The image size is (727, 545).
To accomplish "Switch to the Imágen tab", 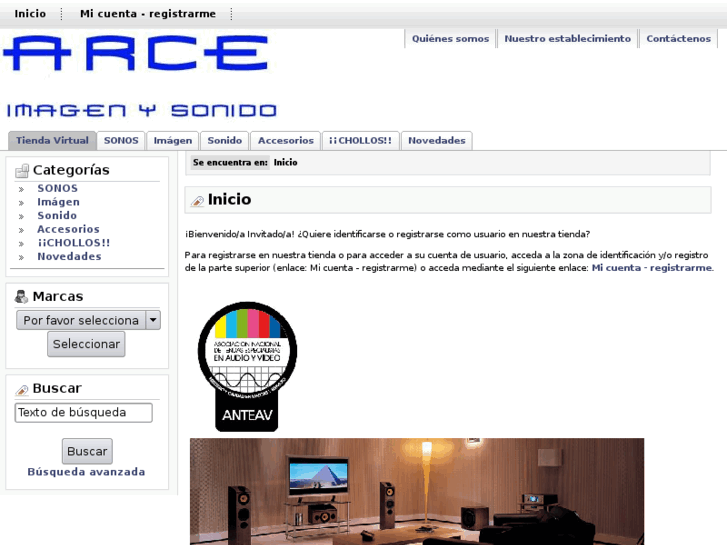I will click(172, 141).
